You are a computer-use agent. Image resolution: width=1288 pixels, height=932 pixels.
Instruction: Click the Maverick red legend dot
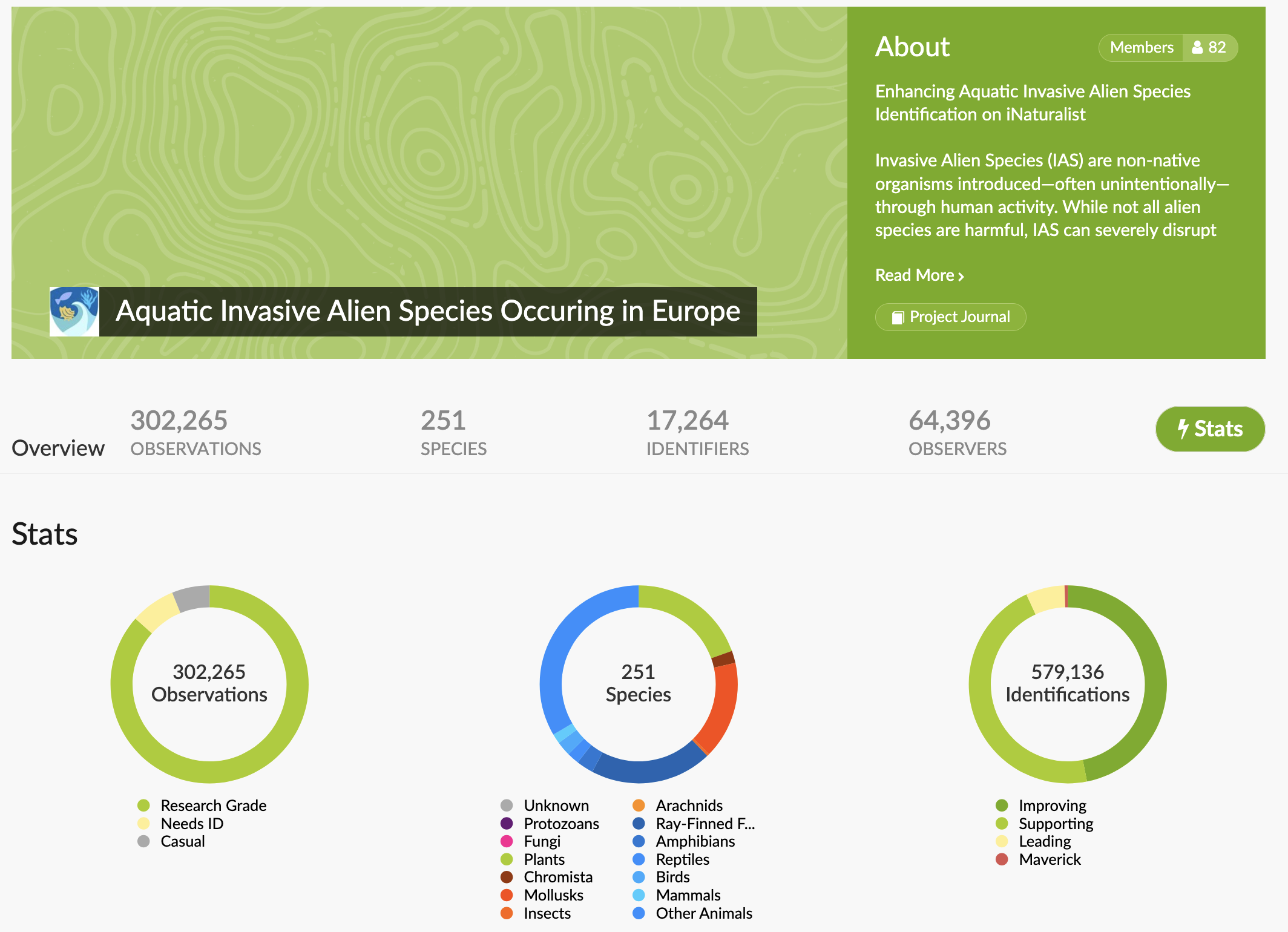[1002, 859]
